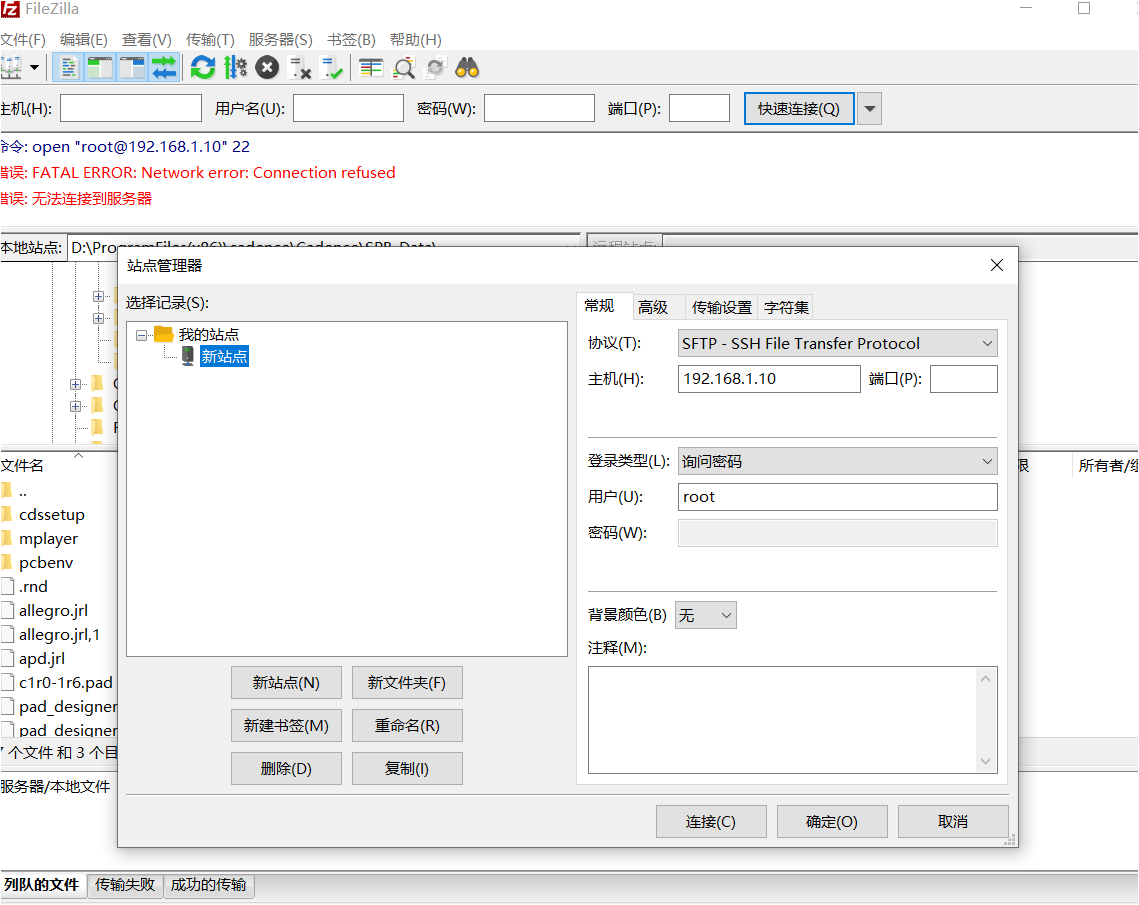Enable synchronized browsing
Screen dimensions: 1139x905
point(434,67)
